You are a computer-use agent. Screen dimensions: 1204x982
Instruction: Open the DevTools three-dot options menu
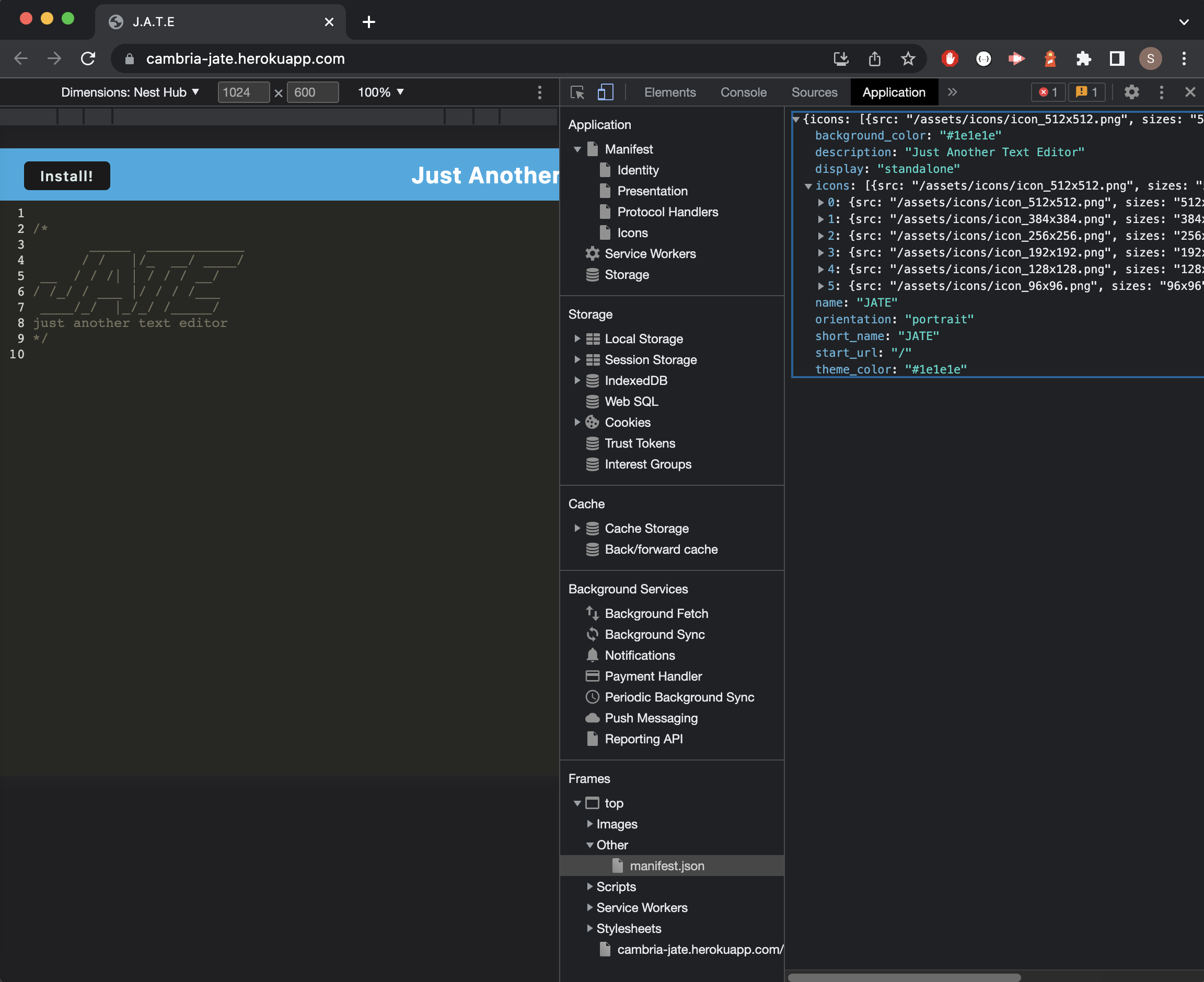click(x=1162, y=92)
